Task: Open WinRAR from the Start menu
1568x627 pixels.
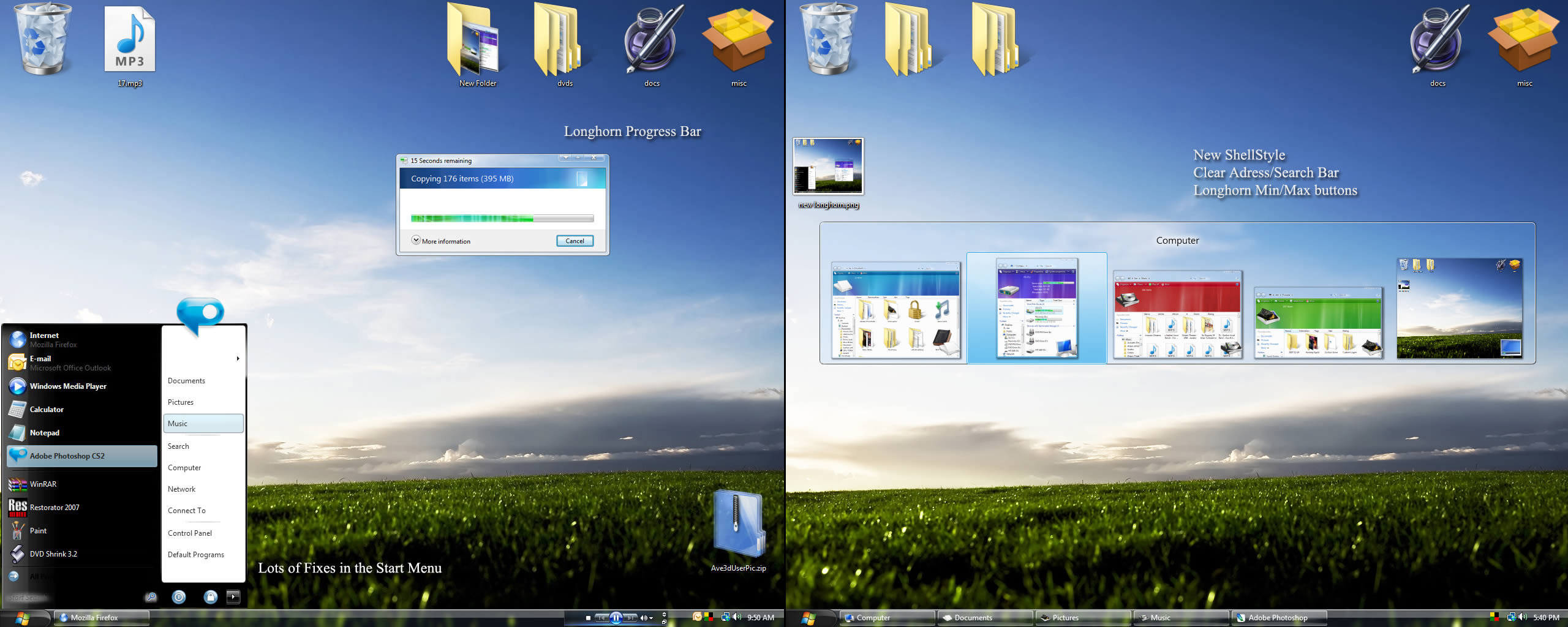Action: (x=44, y=484)
